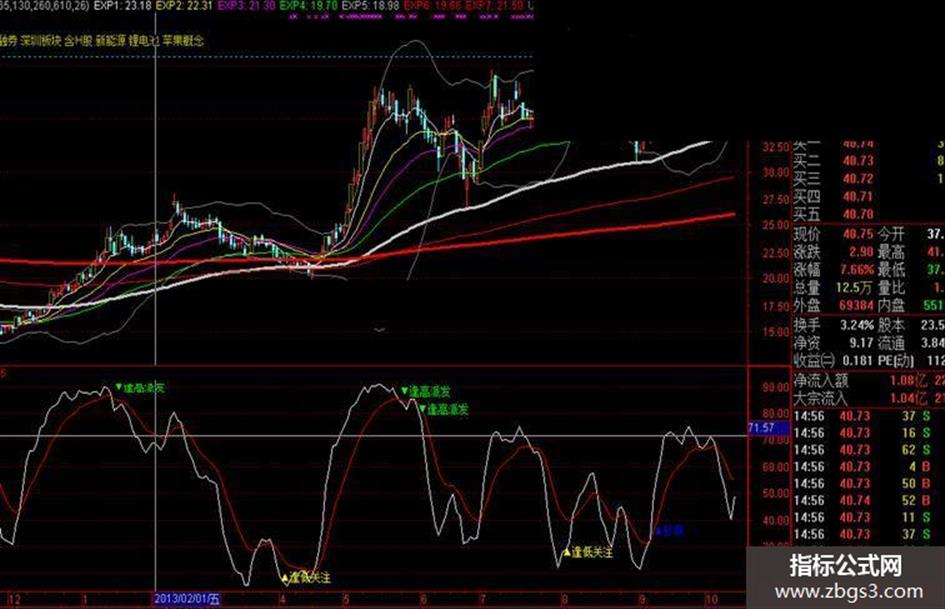Click the 换手 value 3.24%
The width and height of the screenshot is (945, 609).
857,325
